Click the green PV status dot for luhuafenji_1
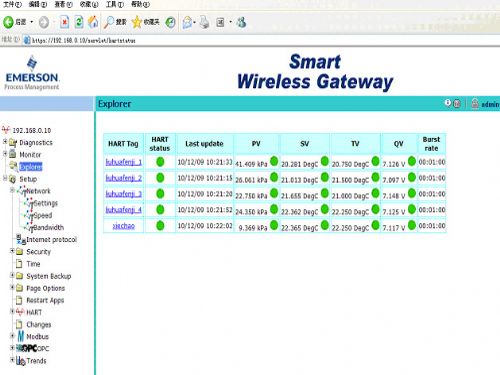500x375 pixels. click(274, 161)
